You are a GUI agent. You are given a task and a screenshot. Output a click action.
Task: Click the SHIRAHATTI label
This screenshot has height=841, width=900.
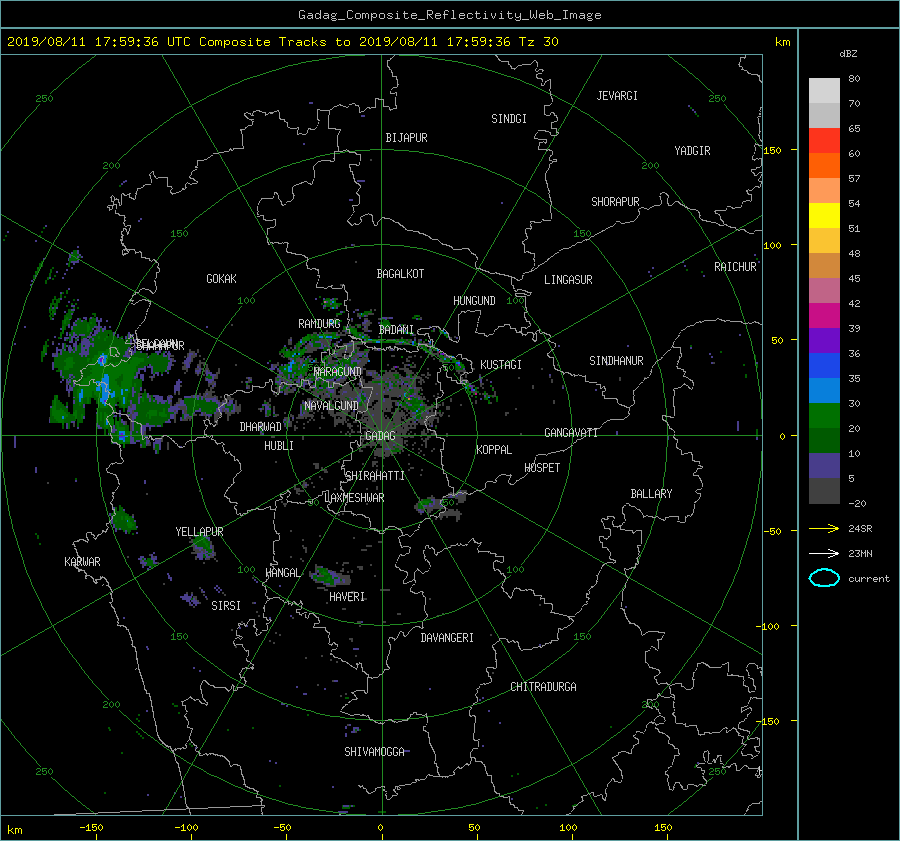pyautogui.click(x=375, y=476)
